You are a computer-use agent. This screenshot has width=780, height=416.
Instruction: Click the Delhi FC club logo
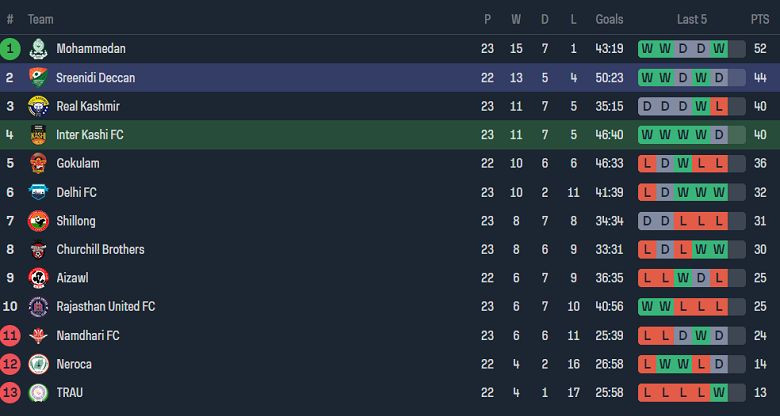coord(38,192)
